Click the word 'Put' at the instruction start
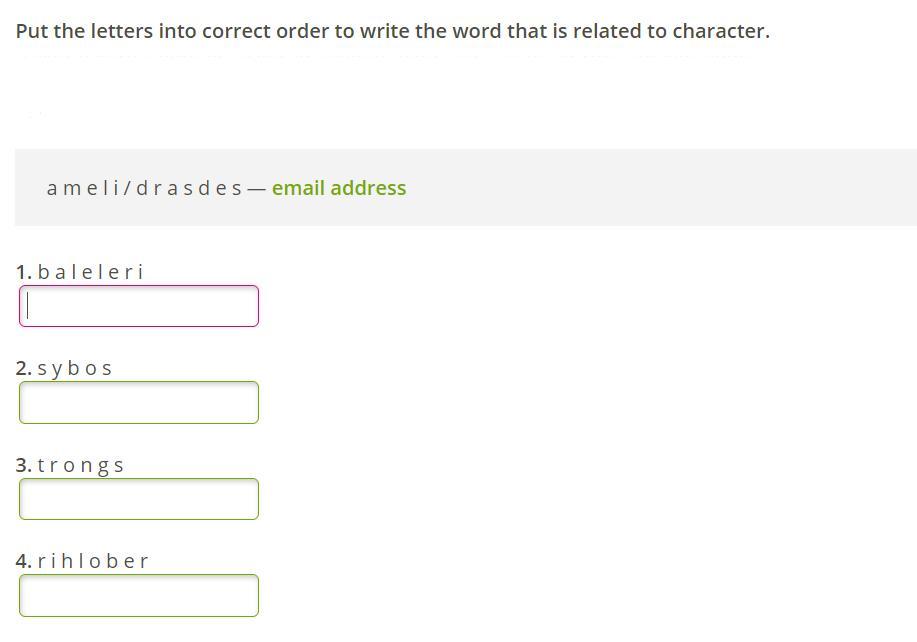The image size is (917, 642). coord(32,31)
